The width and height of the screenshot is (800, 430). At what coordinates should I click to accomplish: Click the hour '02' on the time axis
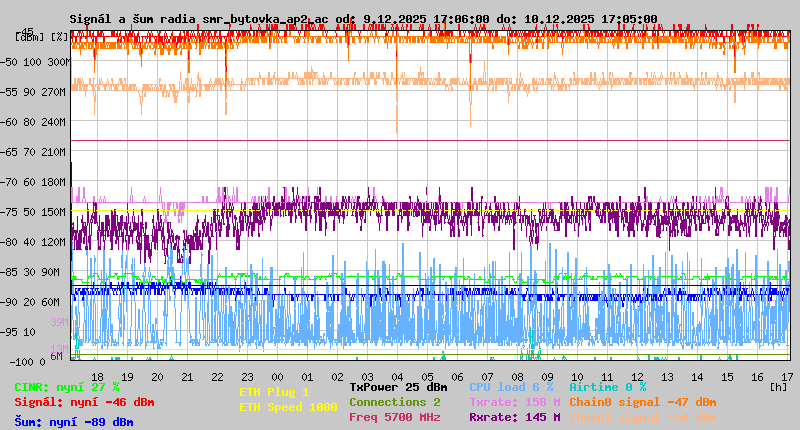[337, 377]
